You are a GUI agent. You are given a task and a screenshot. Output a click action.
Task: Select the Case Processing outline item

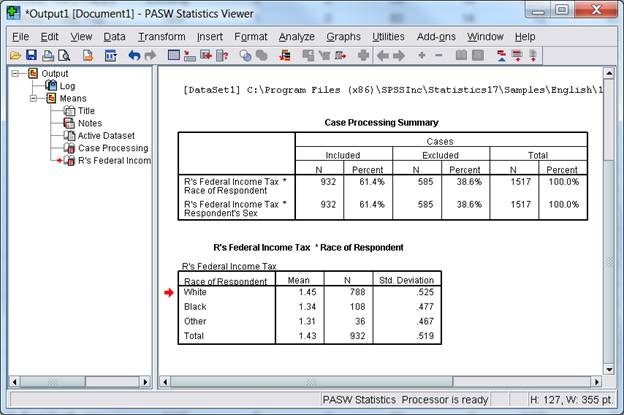click(113, 148)
